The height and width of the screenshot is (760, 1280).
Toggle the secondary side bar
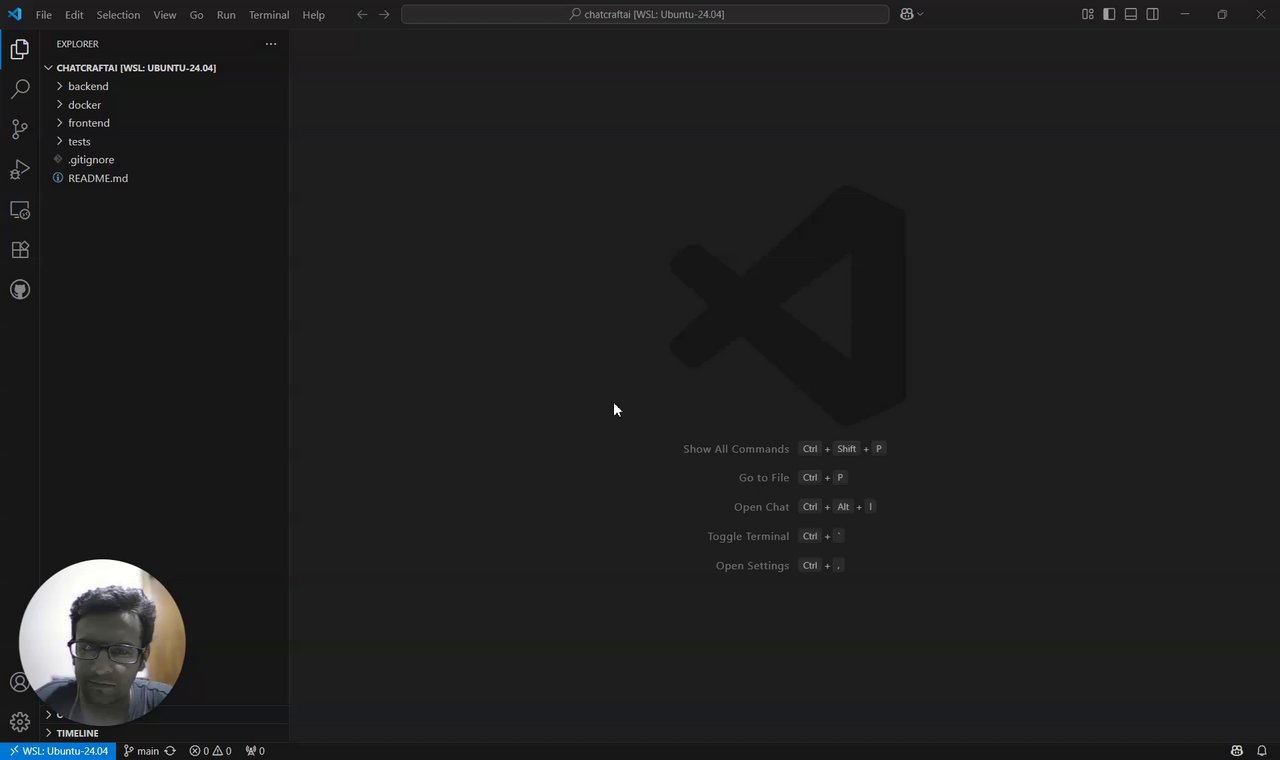click(x=1153, y=14)
